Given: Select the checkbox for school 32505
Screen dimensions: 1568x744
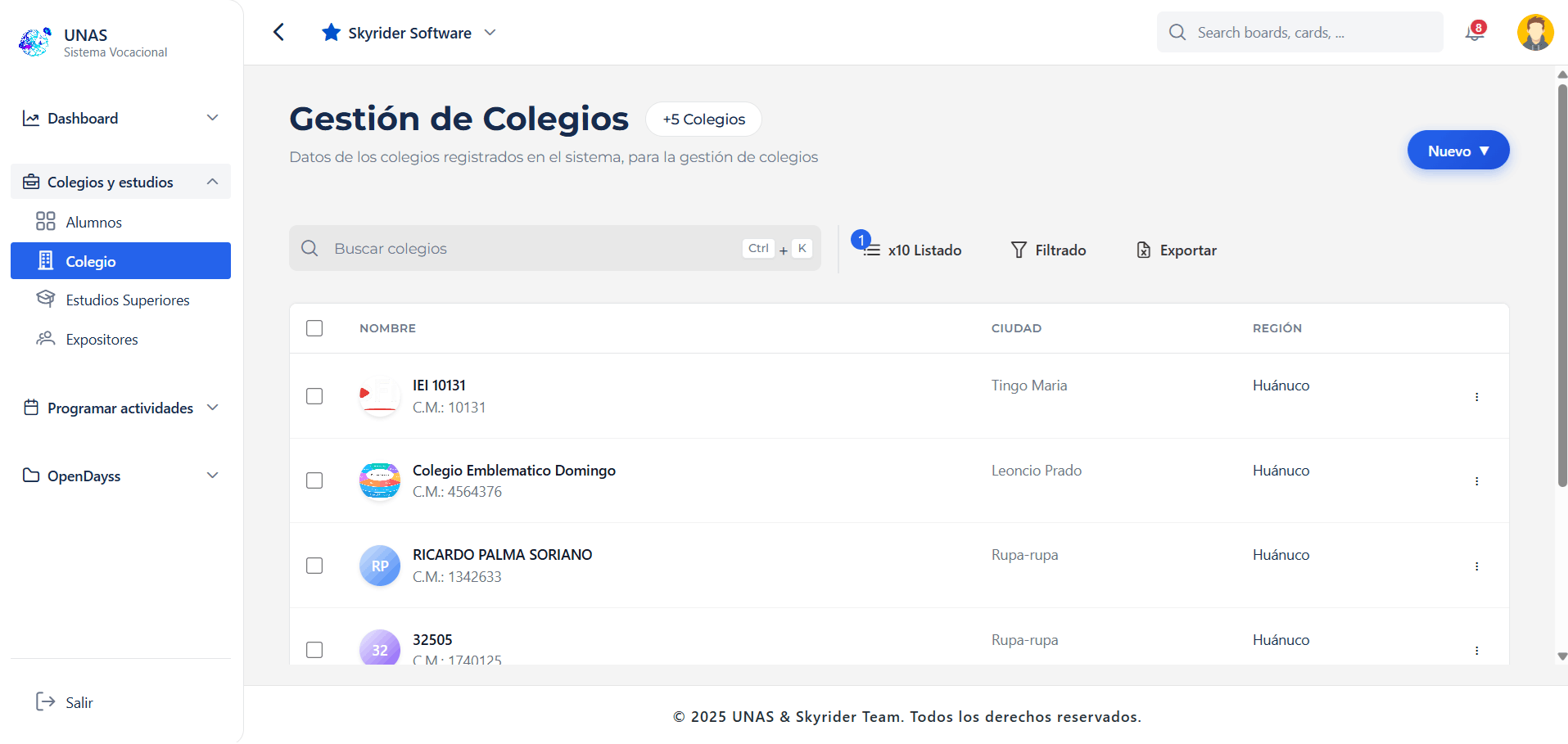Looking at the screenshot, I should click(x=314, y=650).
